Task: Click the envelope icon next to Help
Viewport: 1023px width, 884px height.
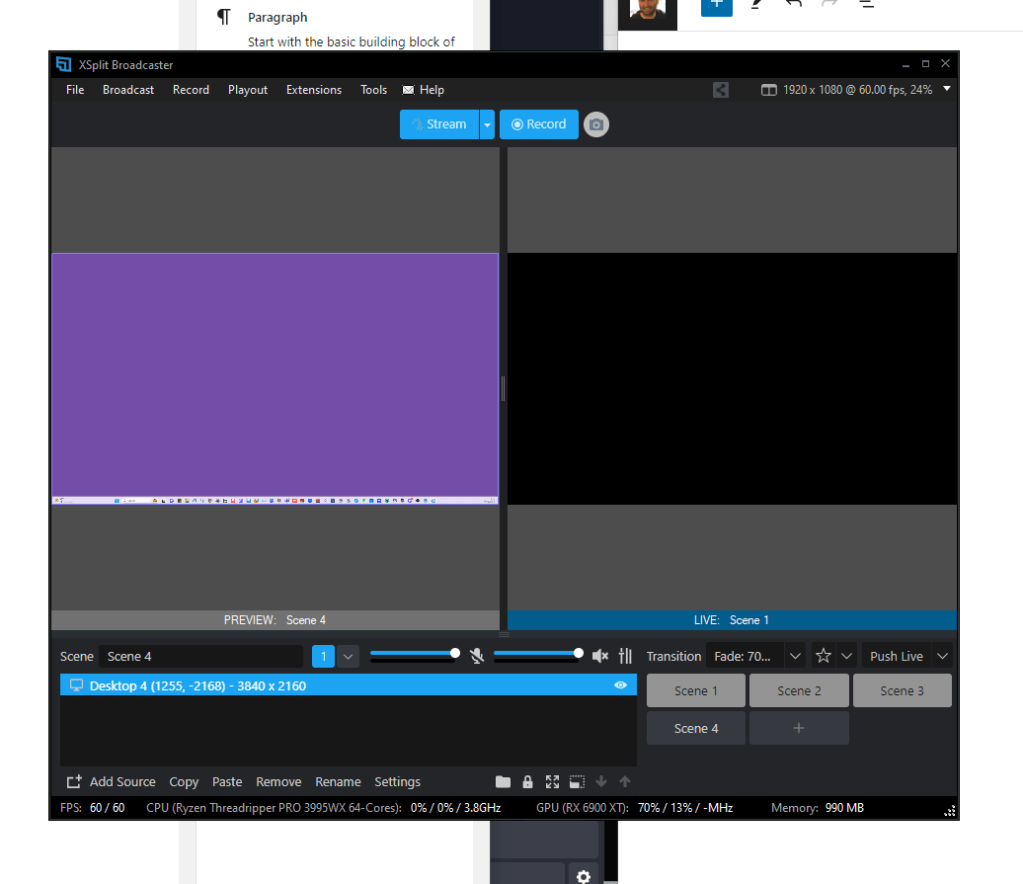Action: tap(408, 90)
